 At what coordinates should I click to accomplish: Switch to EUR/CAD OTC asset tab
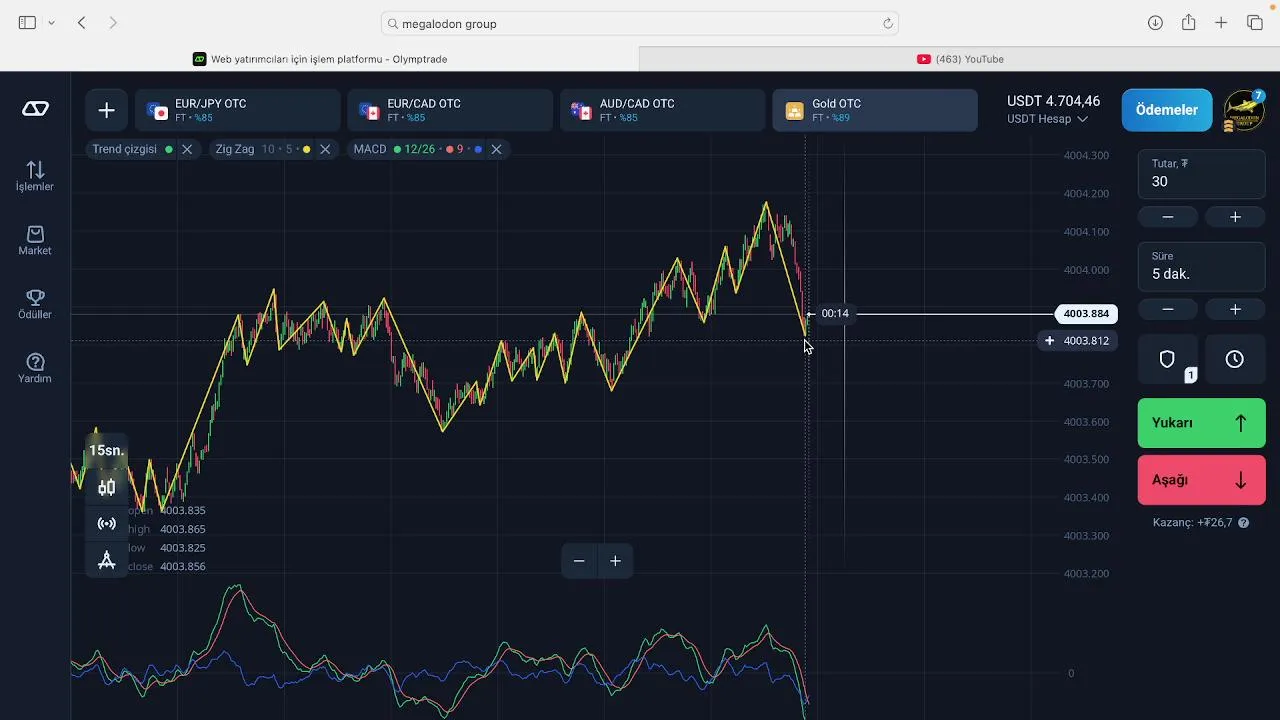450,110
